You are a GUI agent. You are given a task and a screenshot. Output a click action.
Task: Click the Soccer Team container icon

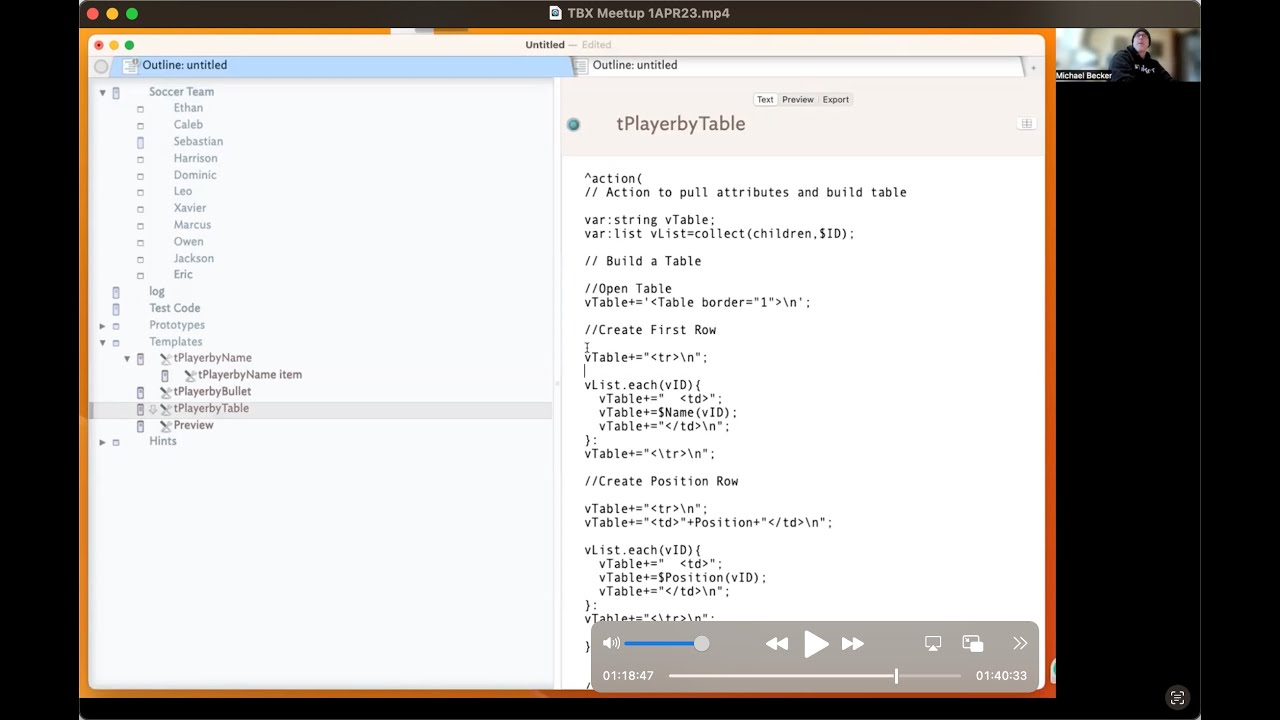coord(116,92)
